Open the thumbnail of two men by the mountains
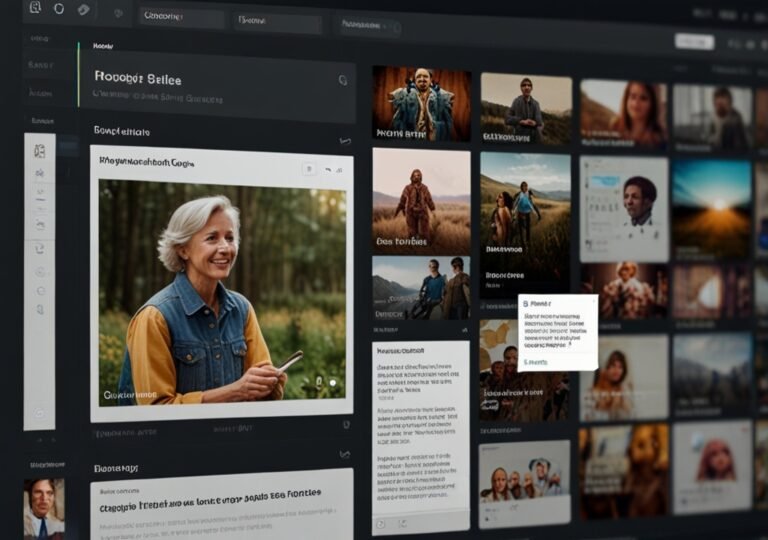 pyautogui.click(x=421, y=288)
